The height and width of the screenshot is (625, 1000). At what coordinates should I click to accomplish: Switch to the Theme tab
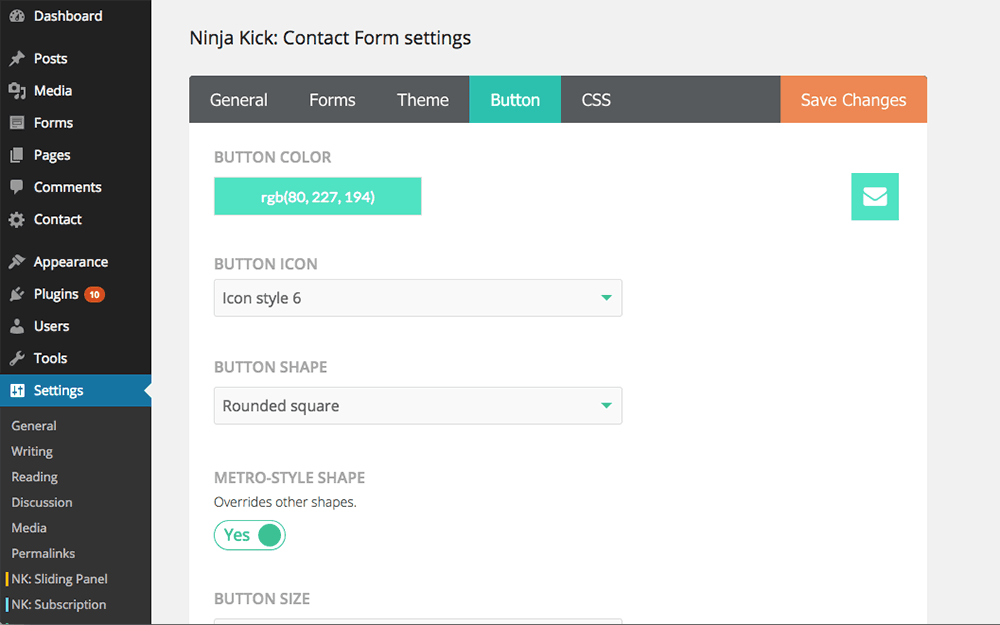pos(423,99)
